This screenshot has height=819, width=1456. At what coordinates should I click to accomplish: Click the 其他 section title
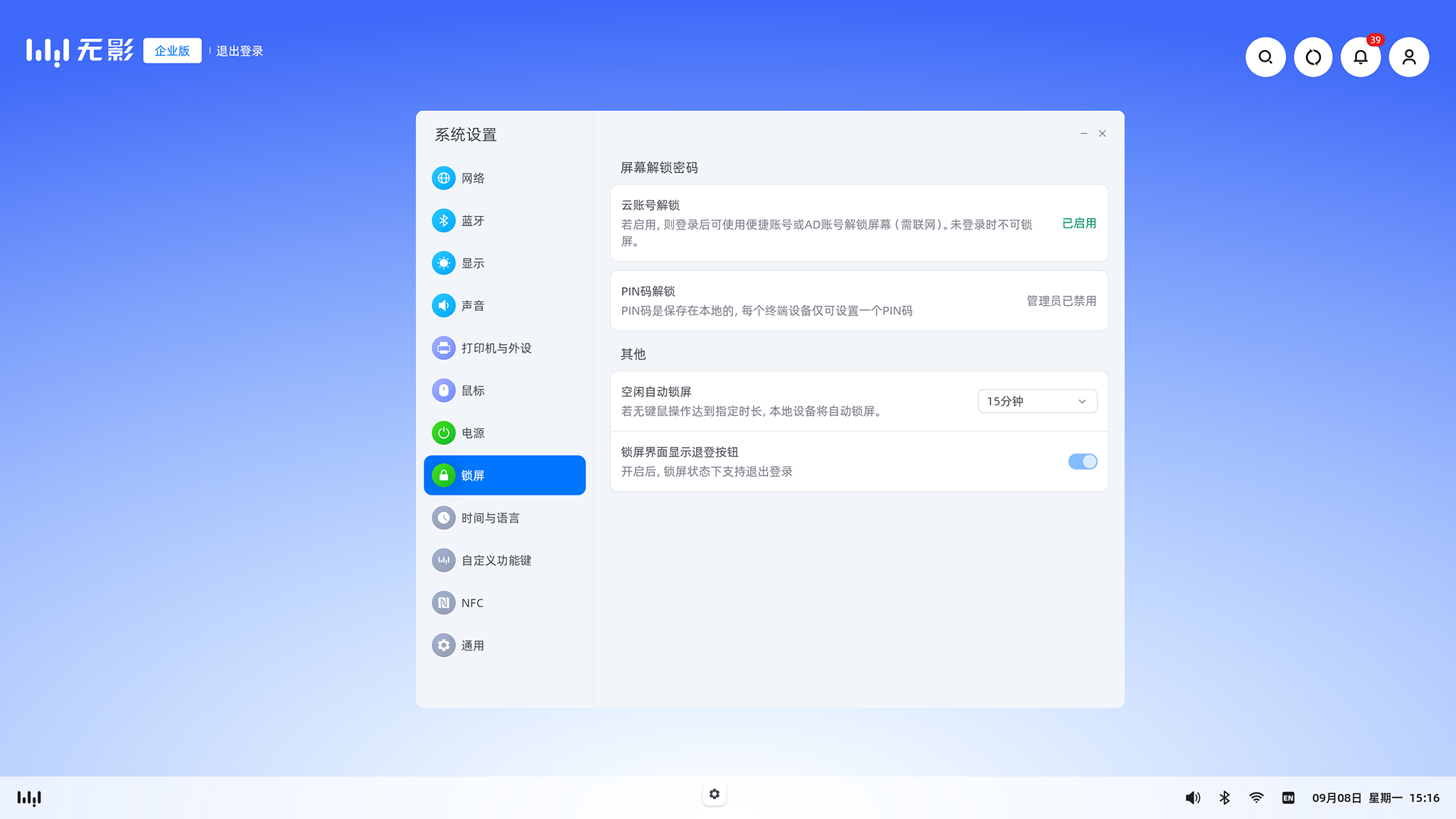tap(633, 354)
